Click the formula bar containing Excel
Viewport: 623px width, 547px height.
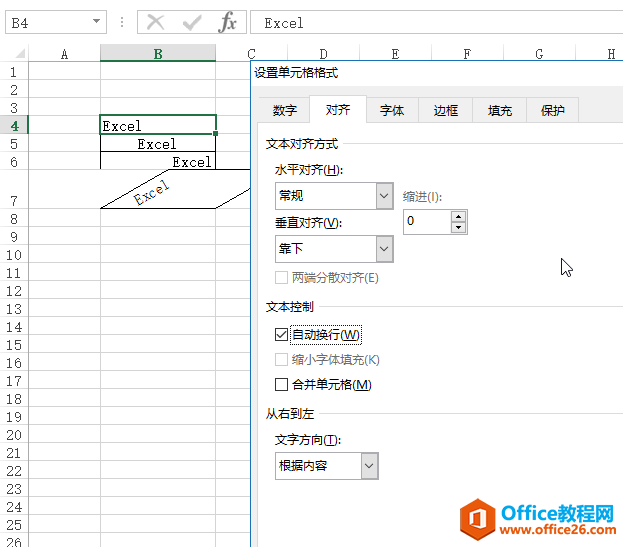pos(436,23)
